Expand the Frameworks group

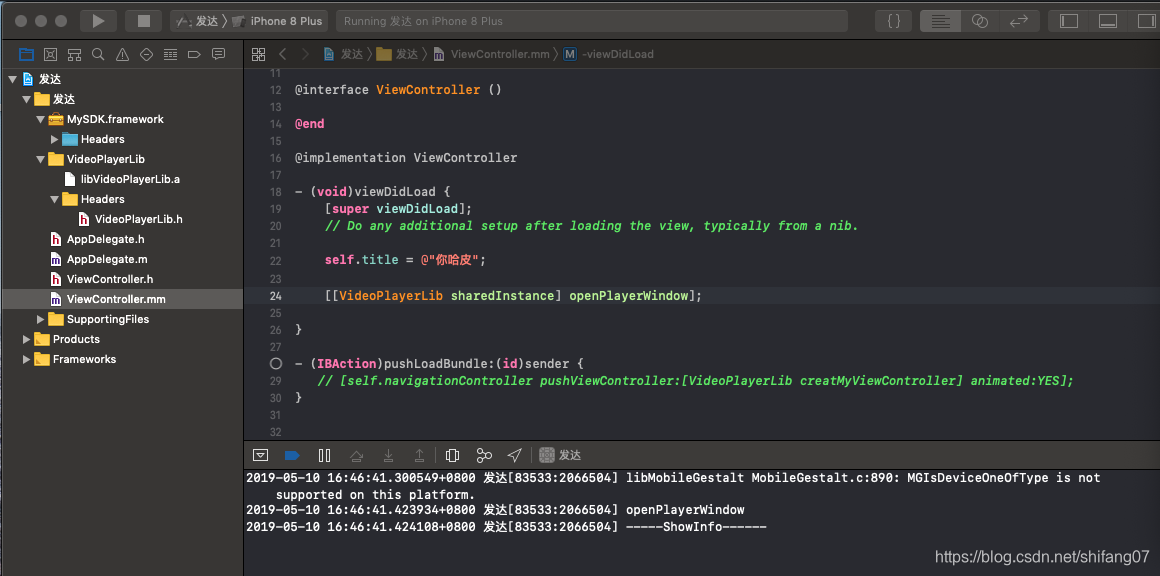[27, 359]
